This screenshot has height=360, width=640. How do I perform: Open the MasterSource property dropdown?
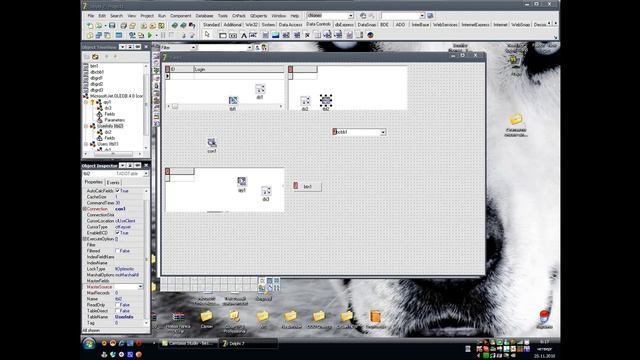pyautogui.click(x=140, y=287)
